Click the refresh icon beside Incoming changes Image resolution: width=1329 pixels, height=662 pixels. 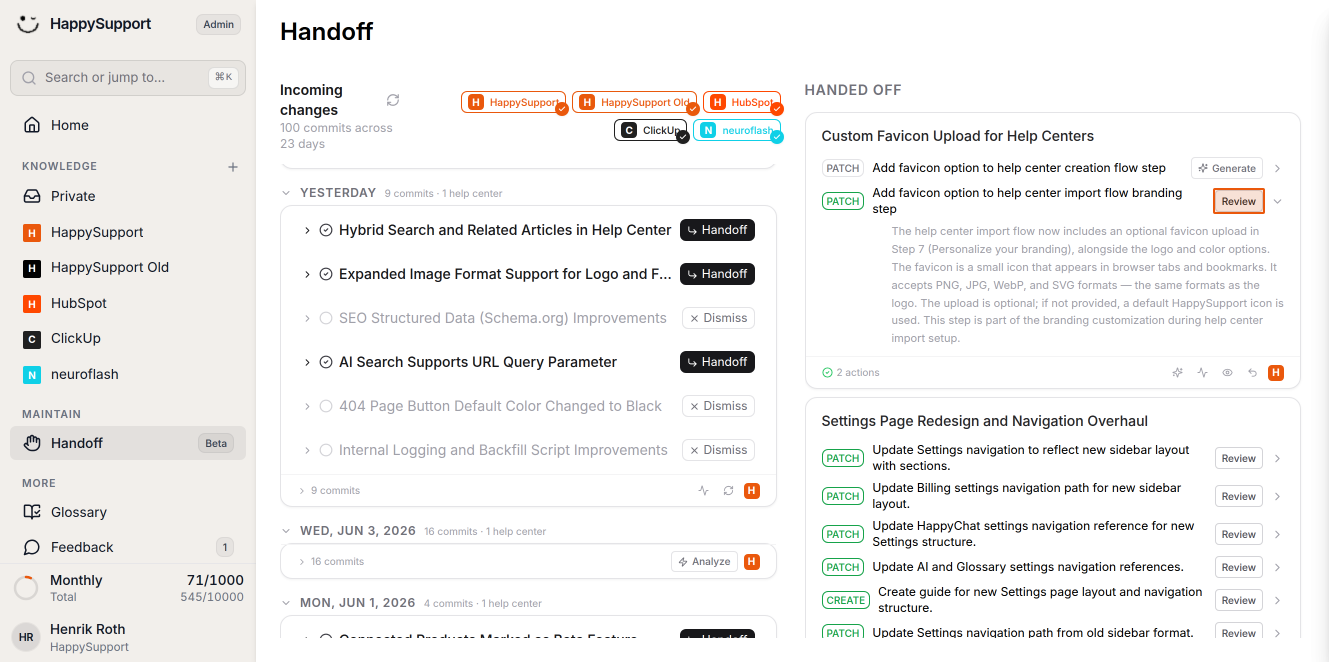(x=393, y=100)
